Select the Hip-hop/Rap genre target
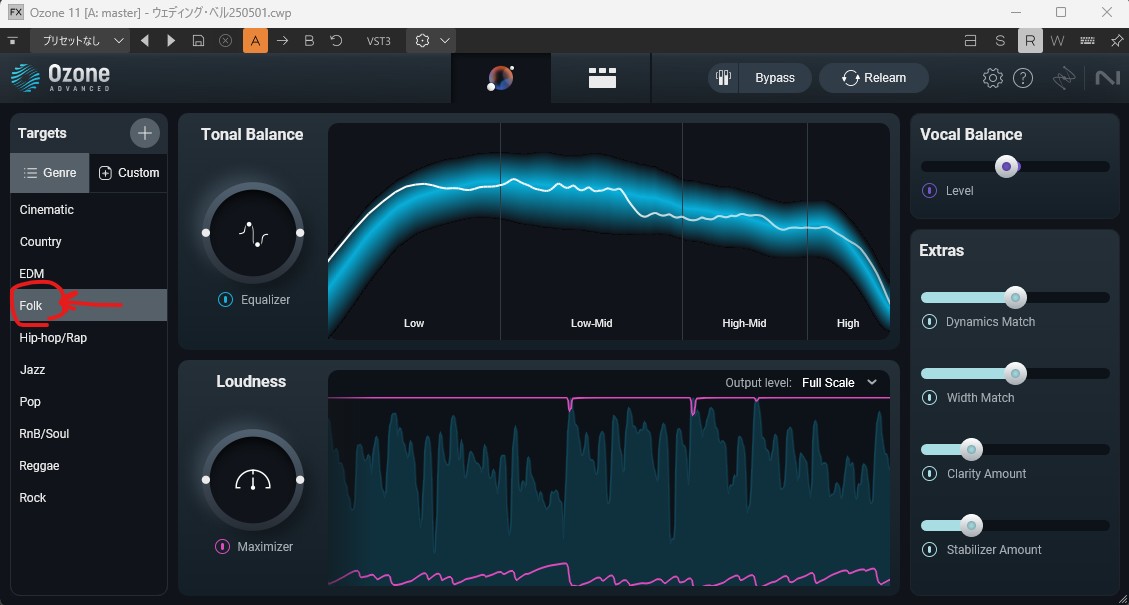 [x=89, y=338]
